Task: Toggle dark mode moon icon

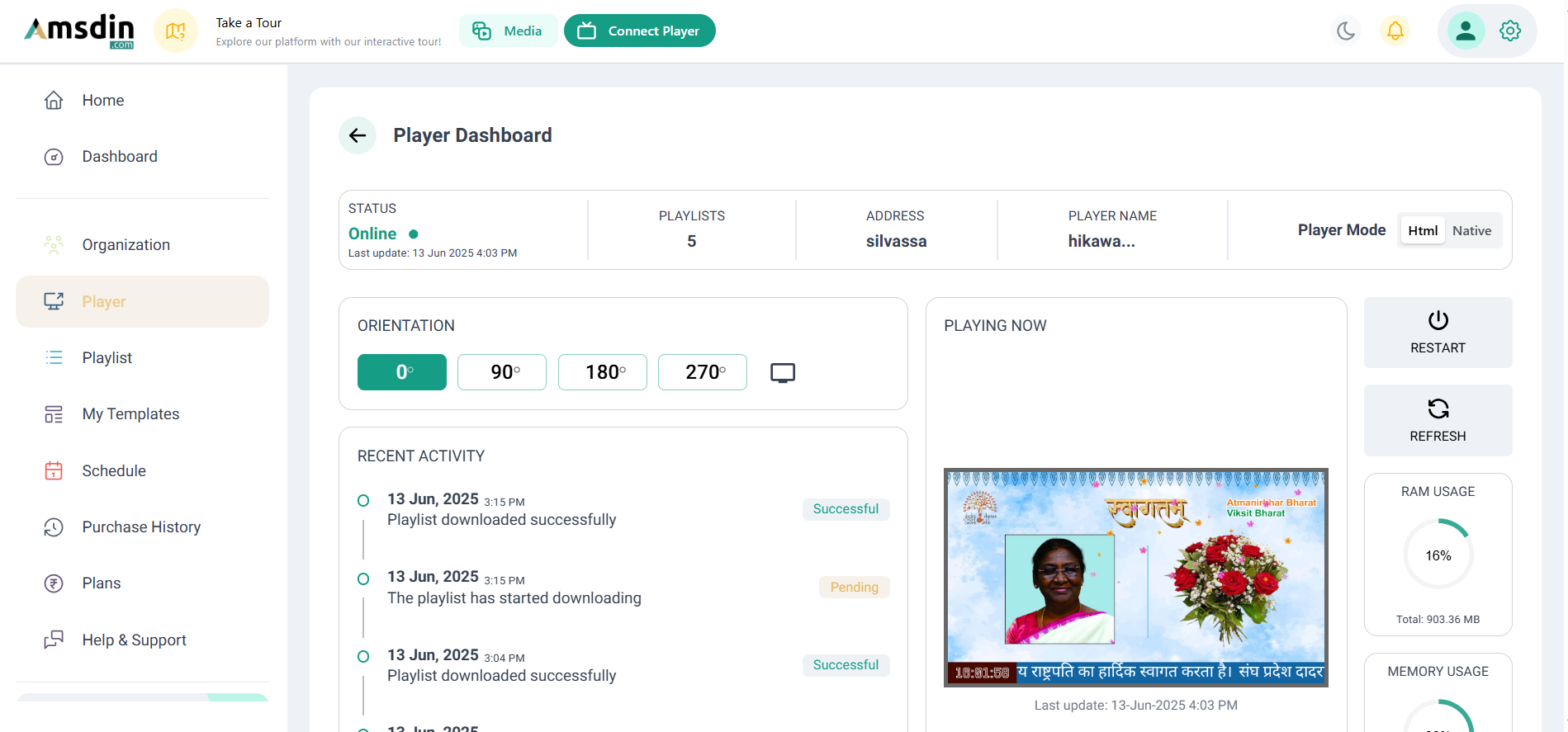Action: [x=1346, y=31]
